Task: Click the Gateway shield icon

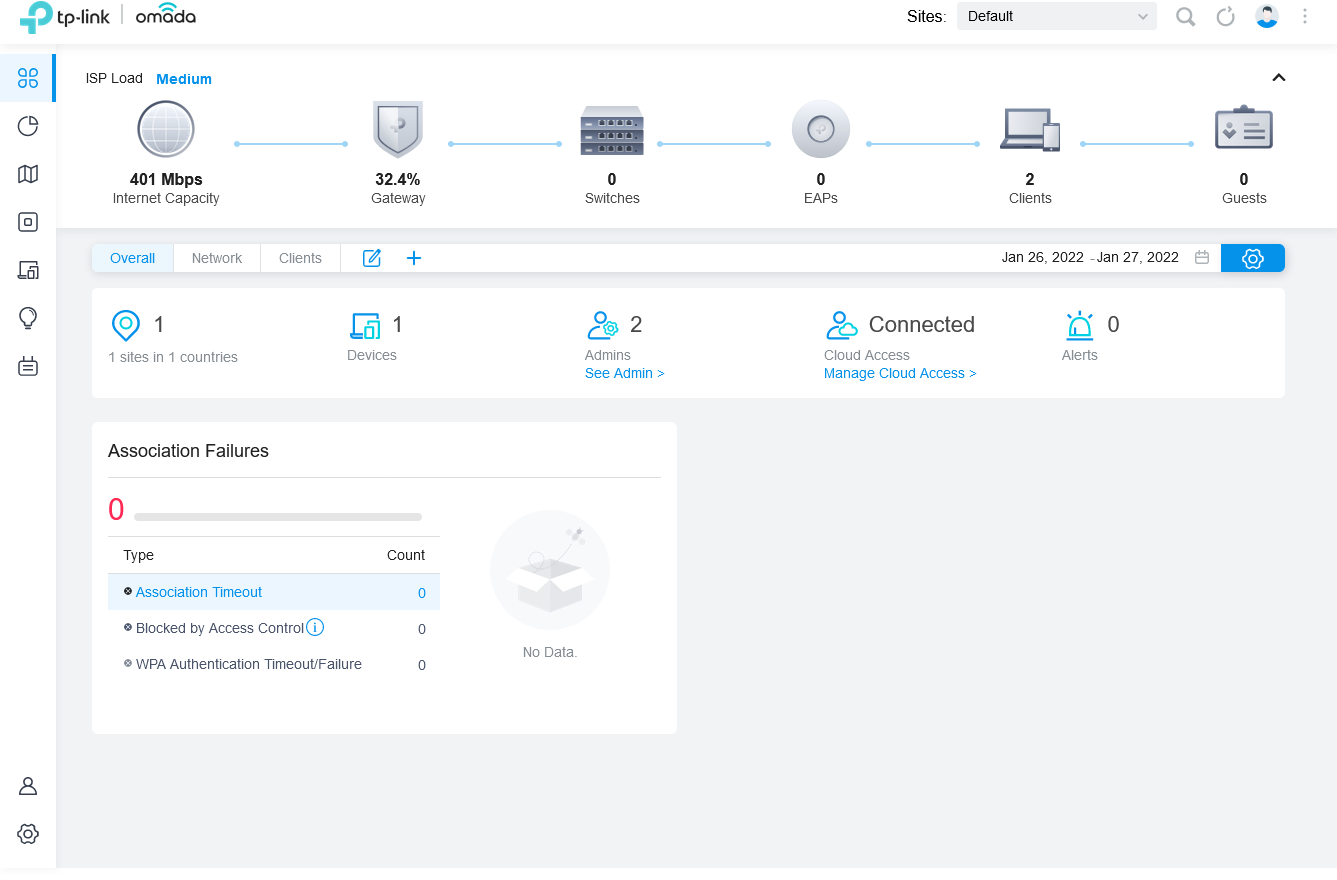Action: [x=398, y=129]
